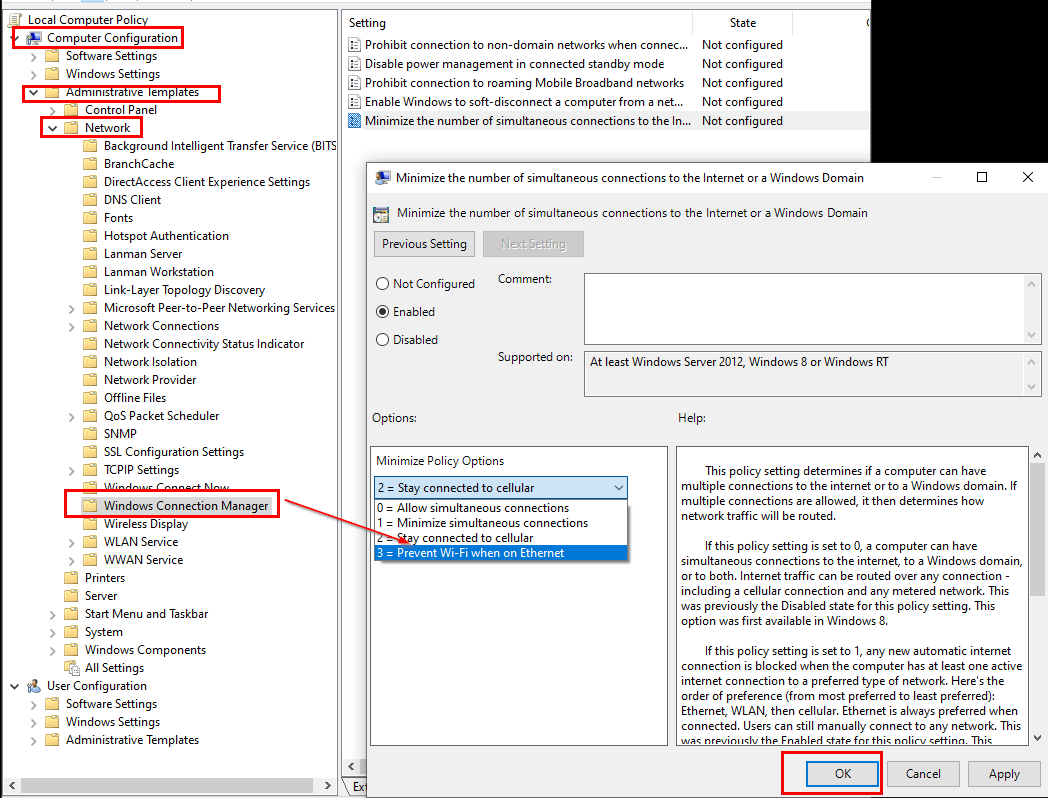Confirm with the OK button
Screen dimensions: 1048x798
click(x=842, y=774)
